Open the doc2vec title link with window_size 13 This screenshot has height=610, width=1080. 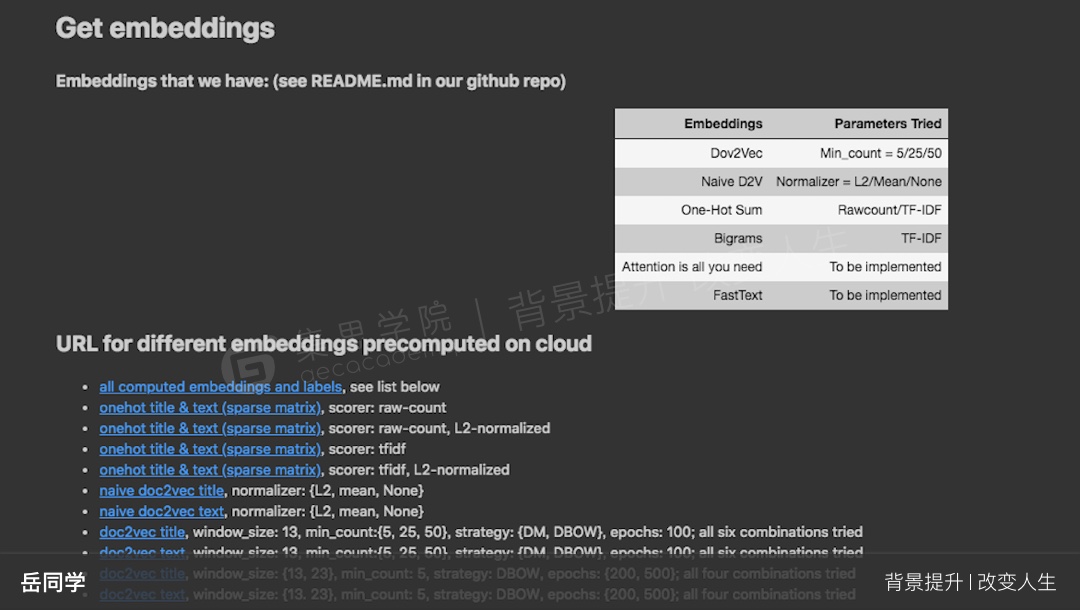(142, 532)
